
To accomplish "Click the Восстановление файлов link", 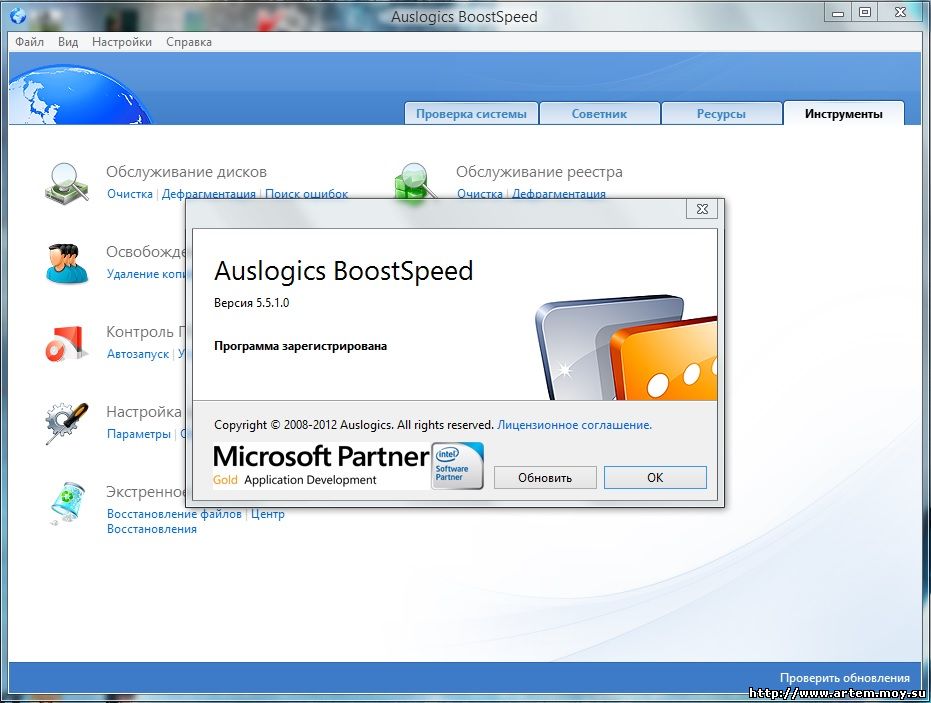I will click(x=174, y=514).
